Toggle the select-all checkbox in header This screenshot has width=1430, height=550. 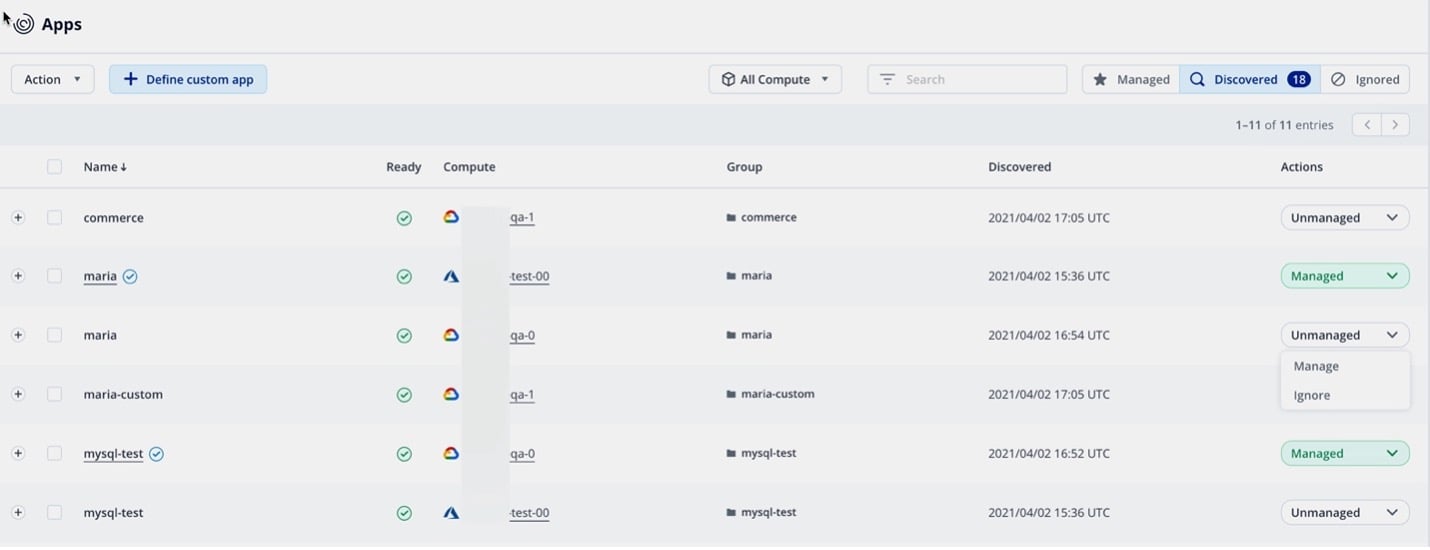point(55,167)
